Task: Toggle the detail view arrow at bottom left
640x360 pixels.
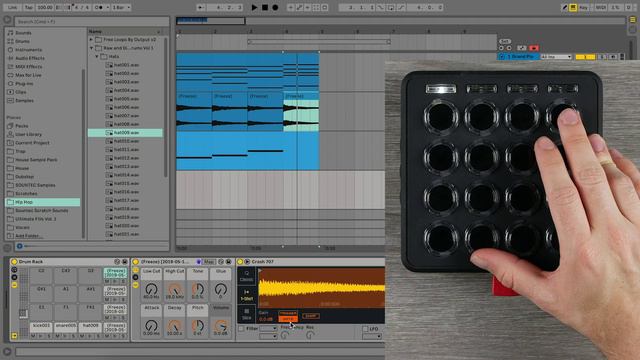Action: point(7,351)
